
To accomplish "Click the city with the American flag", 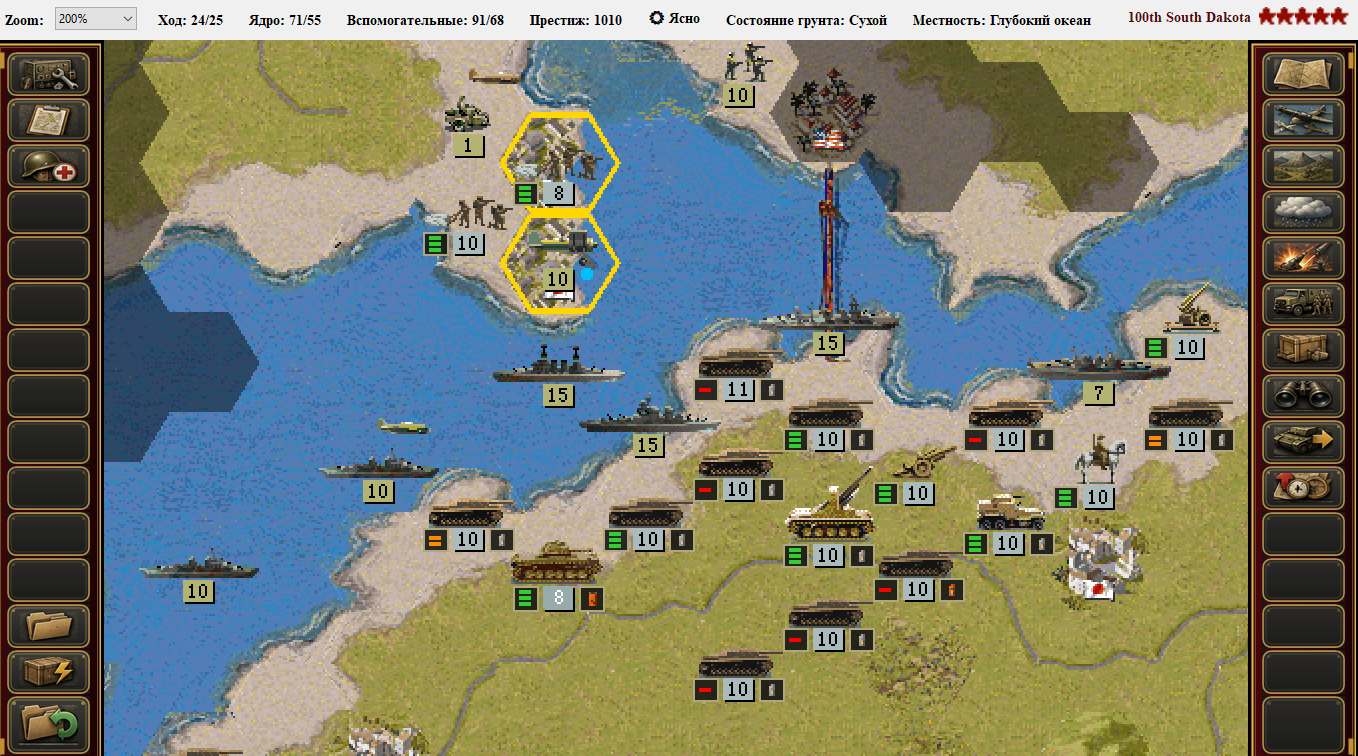I will [830, 112].
